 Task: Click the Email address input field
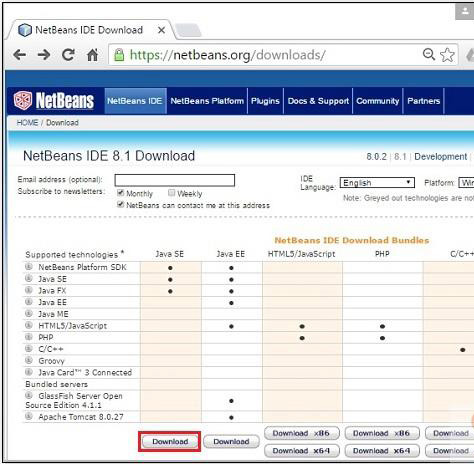tap(175, 180)
